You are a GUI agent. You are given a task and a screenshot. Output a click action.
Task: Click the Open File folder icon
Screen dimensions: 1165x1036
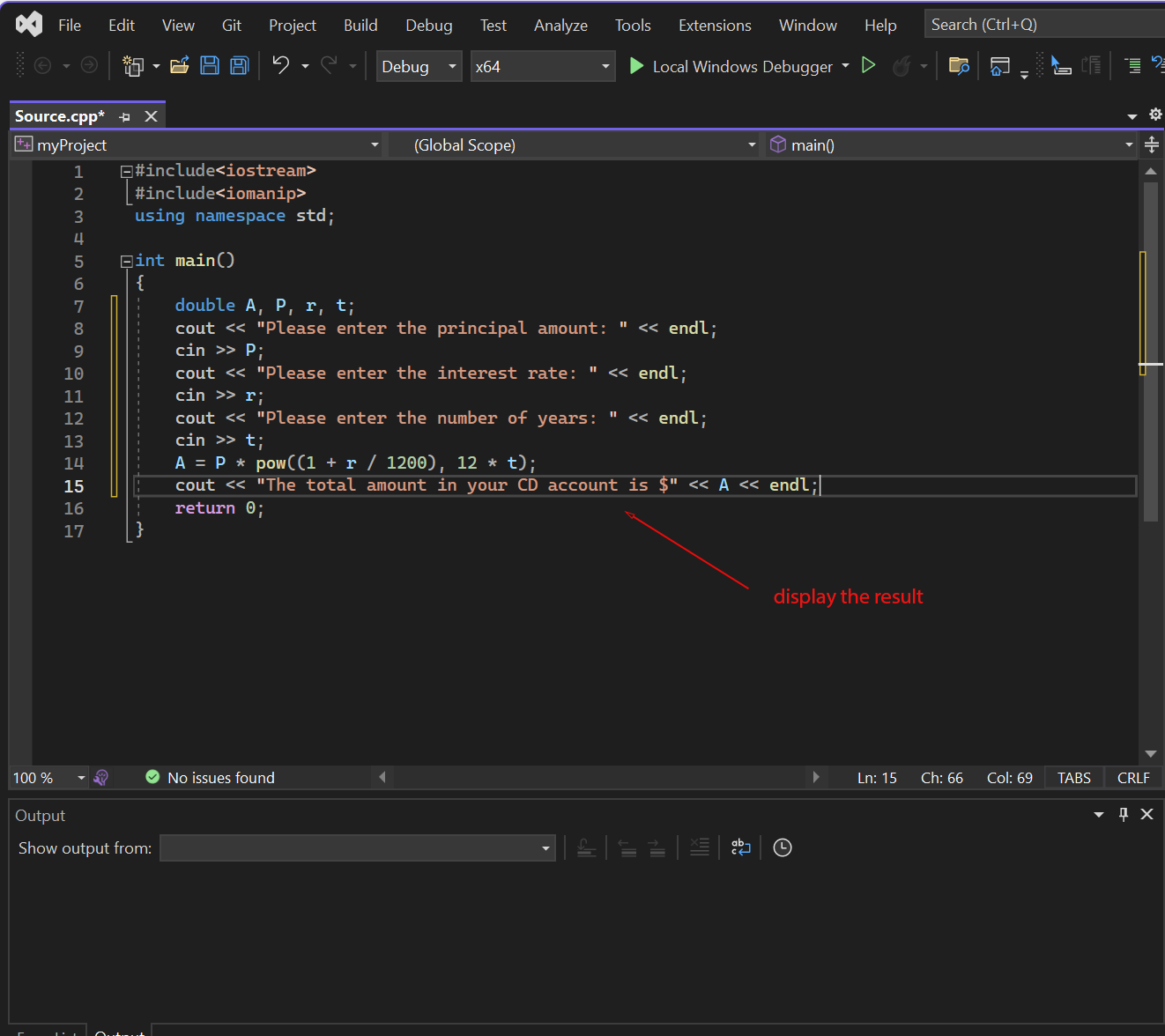coord(180,65)
